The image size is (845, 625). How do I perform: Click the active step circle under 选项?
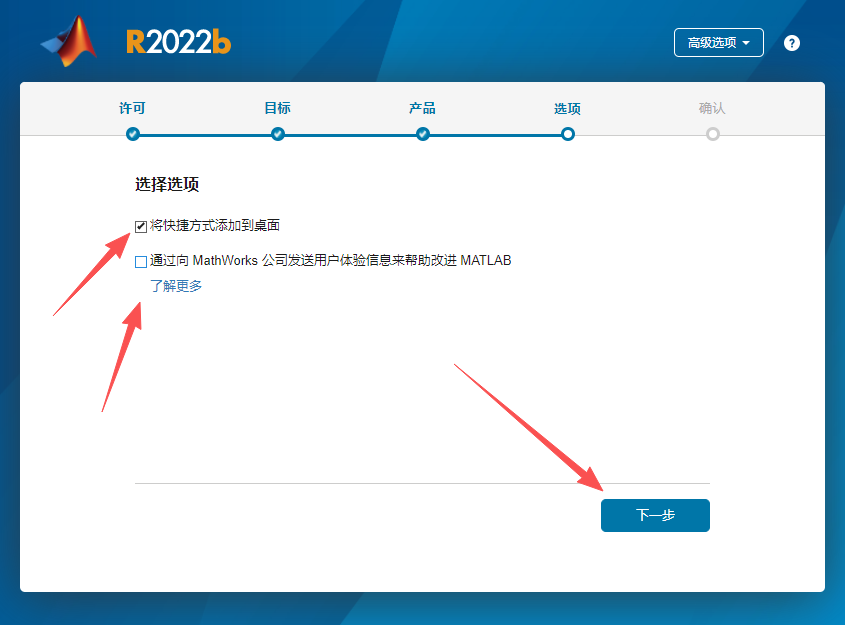click(x=567, y=133)
